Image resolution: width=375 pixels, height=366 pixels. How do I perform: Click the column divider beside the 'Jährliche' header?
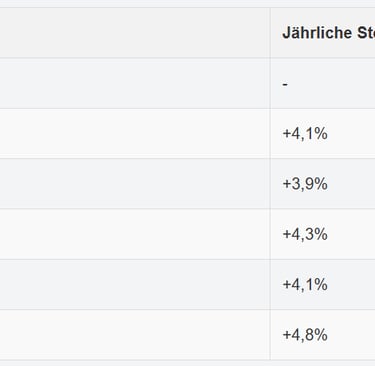[270, 33]
